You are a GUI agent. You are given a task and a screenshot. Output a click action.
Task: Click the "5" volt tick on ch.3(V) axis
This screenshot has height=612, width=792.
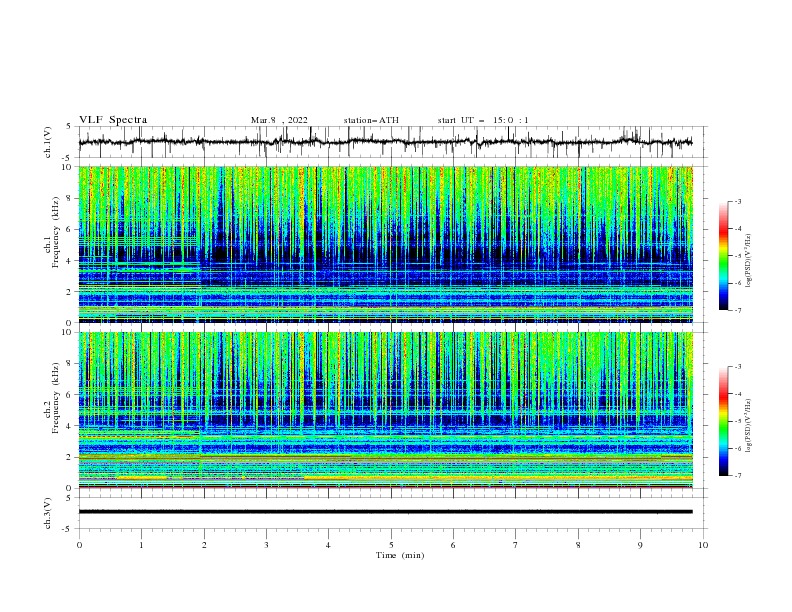tap(69, 498)
